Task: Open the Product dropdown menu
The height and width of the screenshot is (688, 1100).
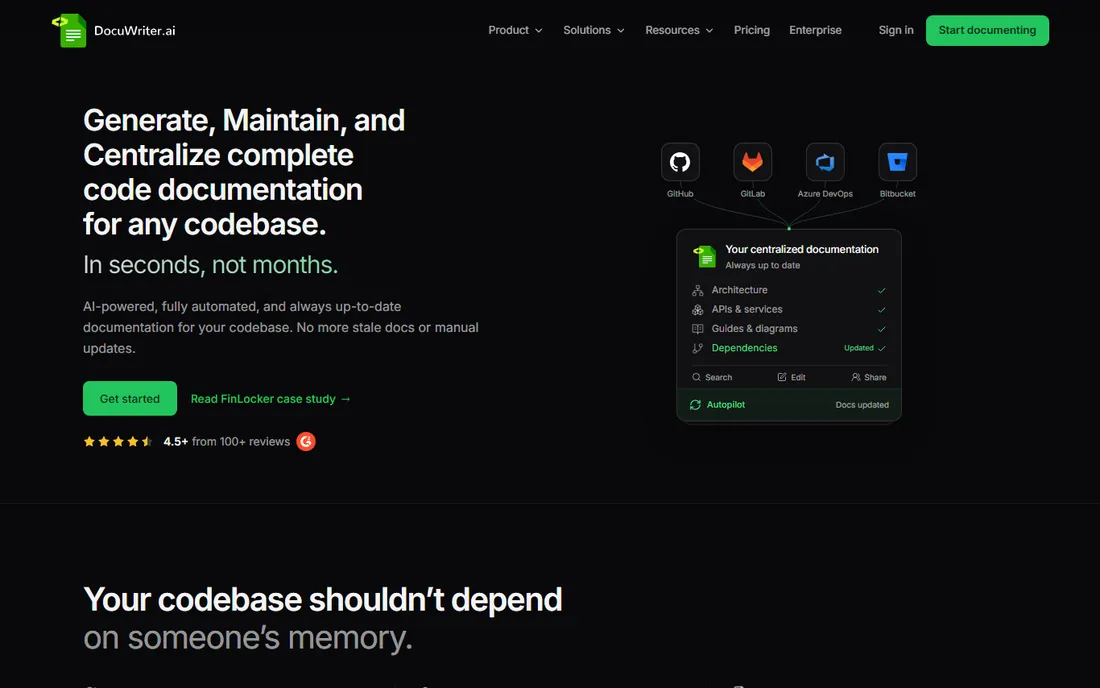Action: pos(515,30)
